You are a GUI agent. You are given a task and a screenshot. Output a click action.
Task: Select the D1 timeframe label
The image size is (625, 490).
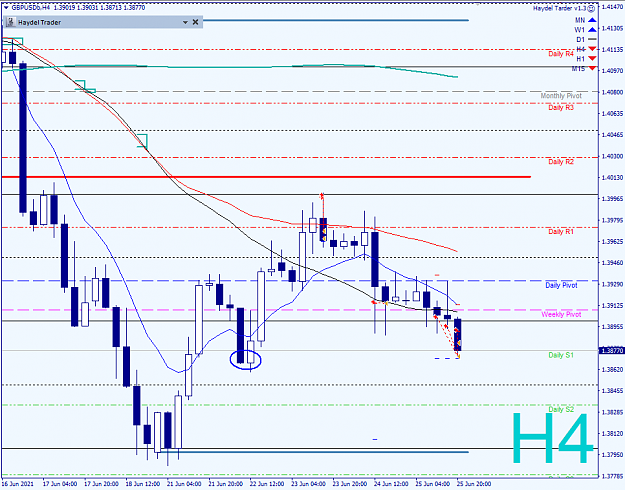[x=580, y=39]
